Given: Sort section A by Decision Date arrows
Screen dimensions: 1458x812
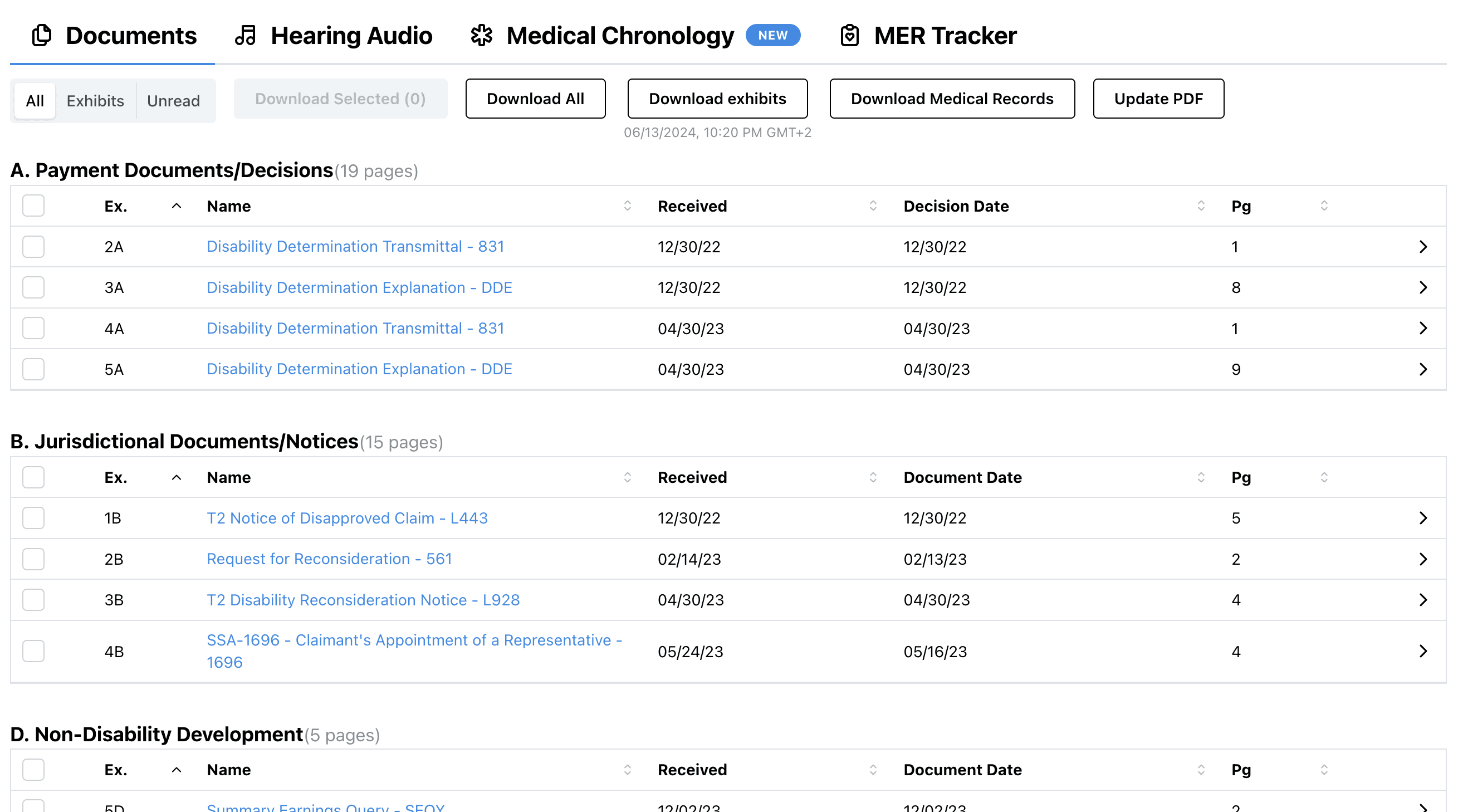Looking at the screenshot, I should coord(1201,206).
